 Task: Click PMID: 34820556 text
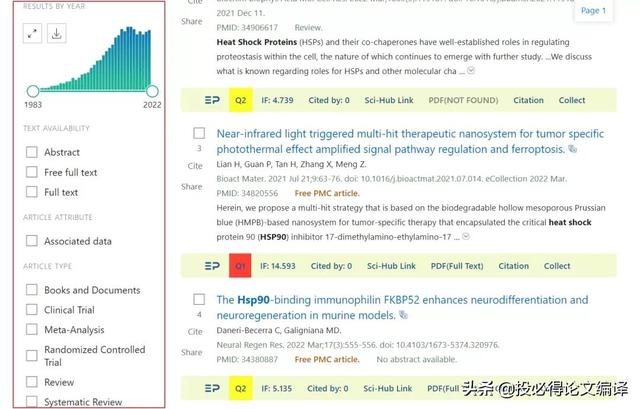click(247, 193)
